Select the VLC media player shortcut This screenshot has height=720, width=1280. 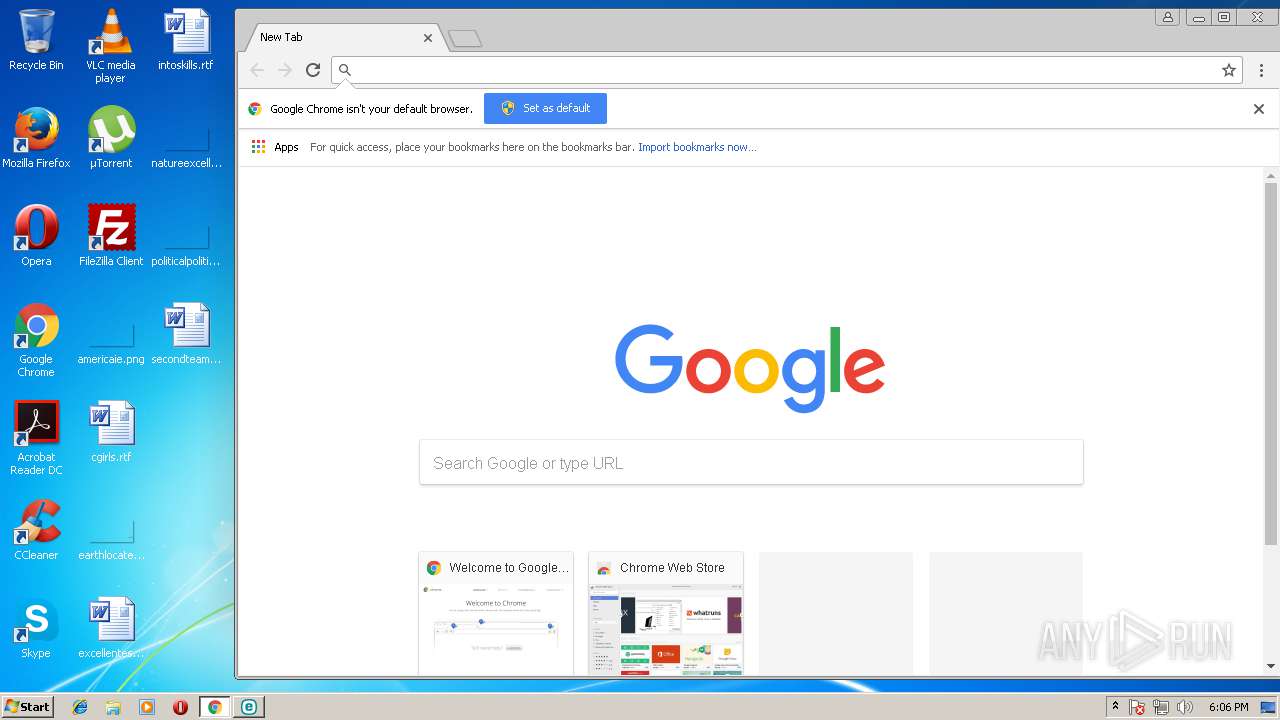110,46
